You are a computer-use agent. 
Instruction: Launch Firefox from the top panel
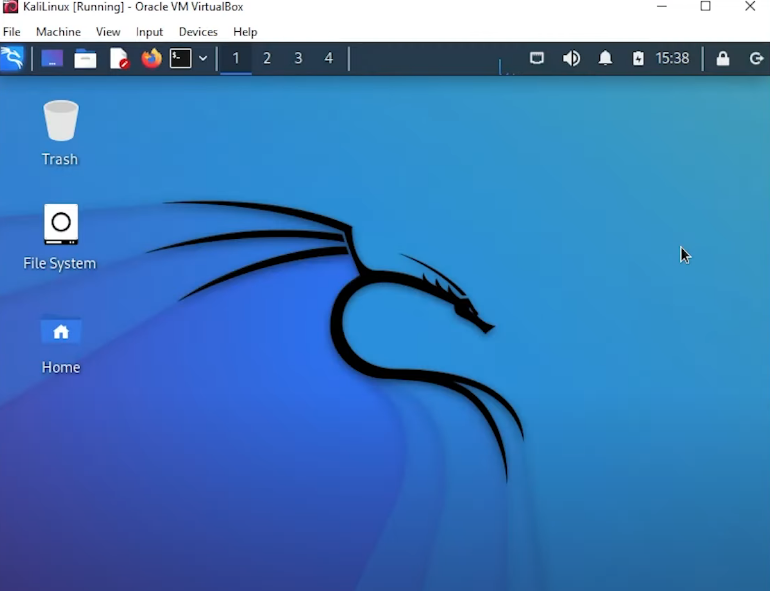pos(151,58)
